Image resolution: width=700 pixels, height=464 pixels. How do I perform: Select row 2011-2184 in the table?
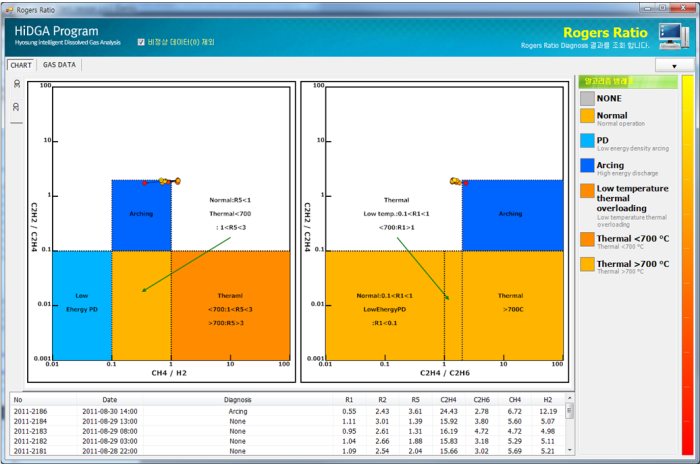(x=288, y=421)
